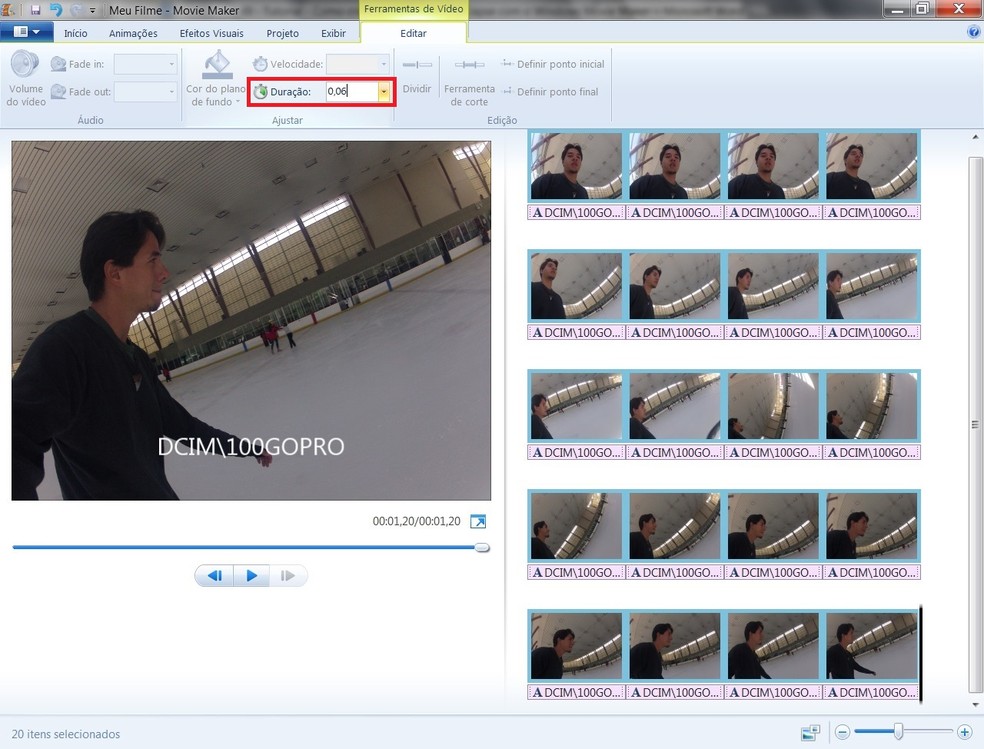
Task: Click zoom out minus icon in status bar
Action: pos(843,732)
